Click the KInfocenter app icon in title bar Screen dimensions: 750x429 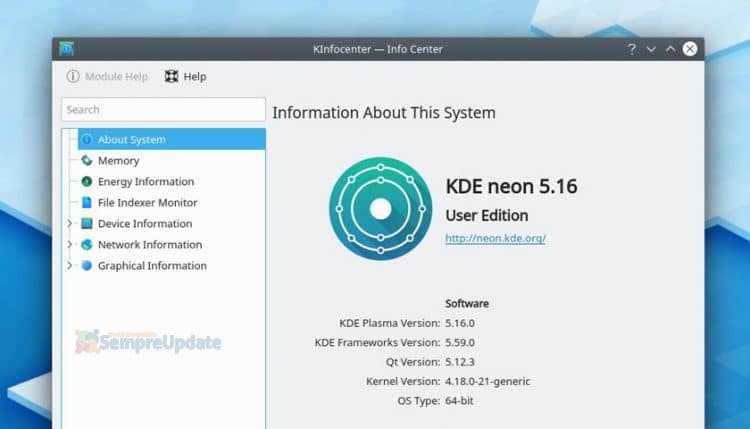(66, 49)
